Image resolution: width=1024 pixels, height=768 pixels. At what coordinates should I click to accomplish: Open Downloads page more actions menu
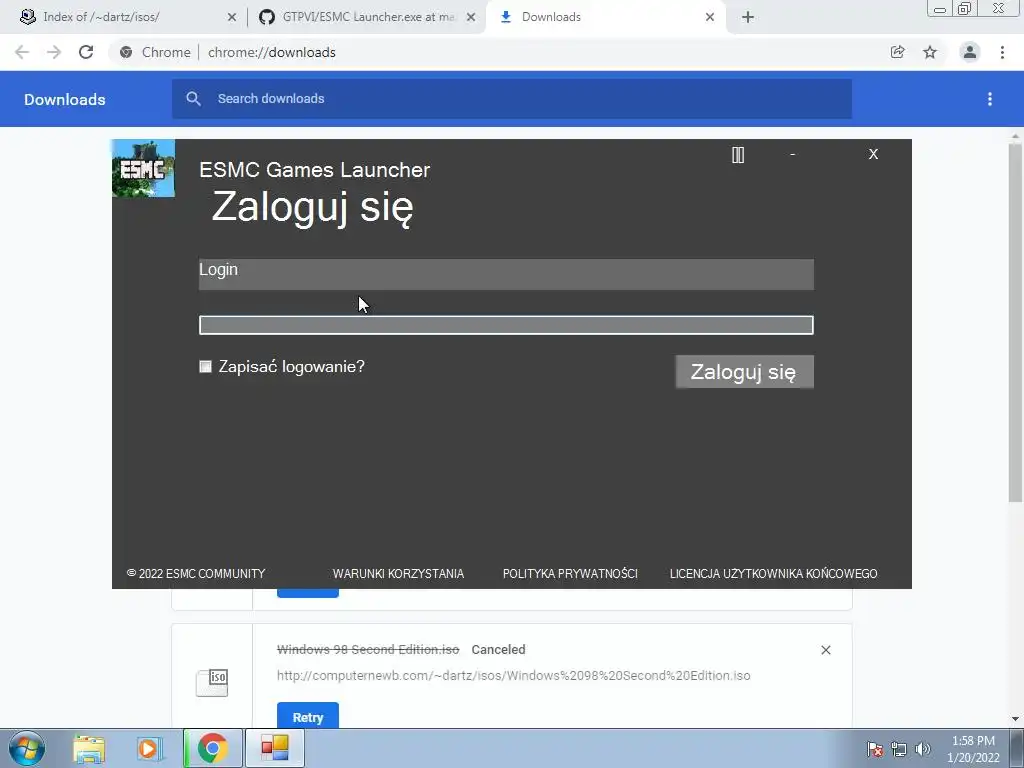click(x=990, y=99)
